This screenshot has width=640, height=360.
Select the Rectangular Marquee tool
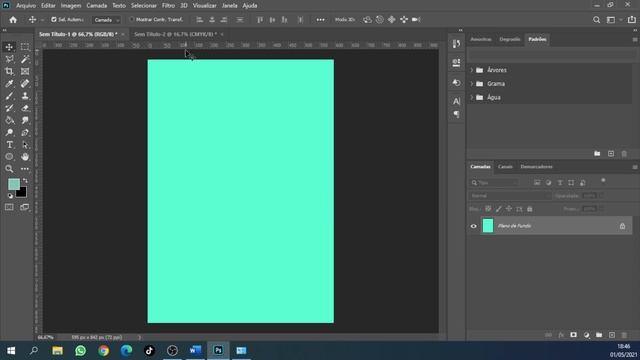25,47
